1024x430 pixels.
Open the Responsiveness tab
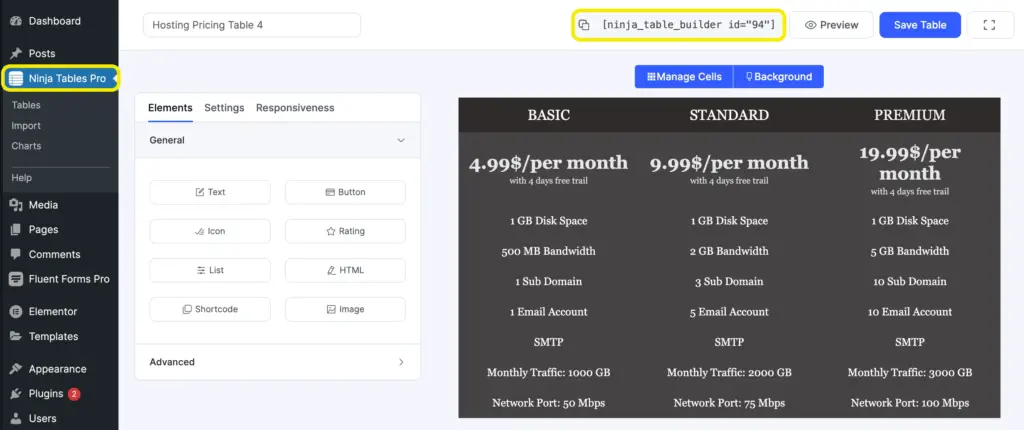(x=295, y=108)
